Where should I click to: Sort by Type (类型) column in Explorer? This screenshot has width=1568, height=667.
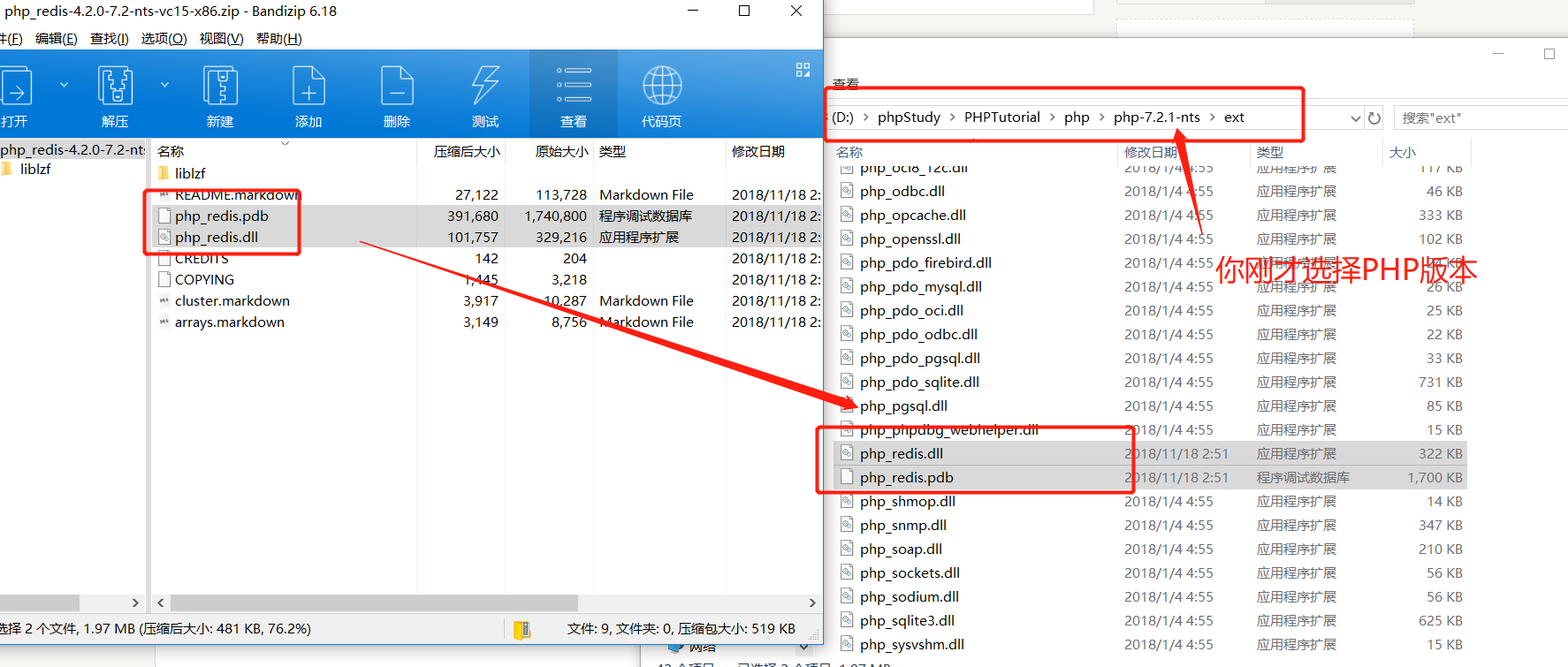[x=1270, y=152]
